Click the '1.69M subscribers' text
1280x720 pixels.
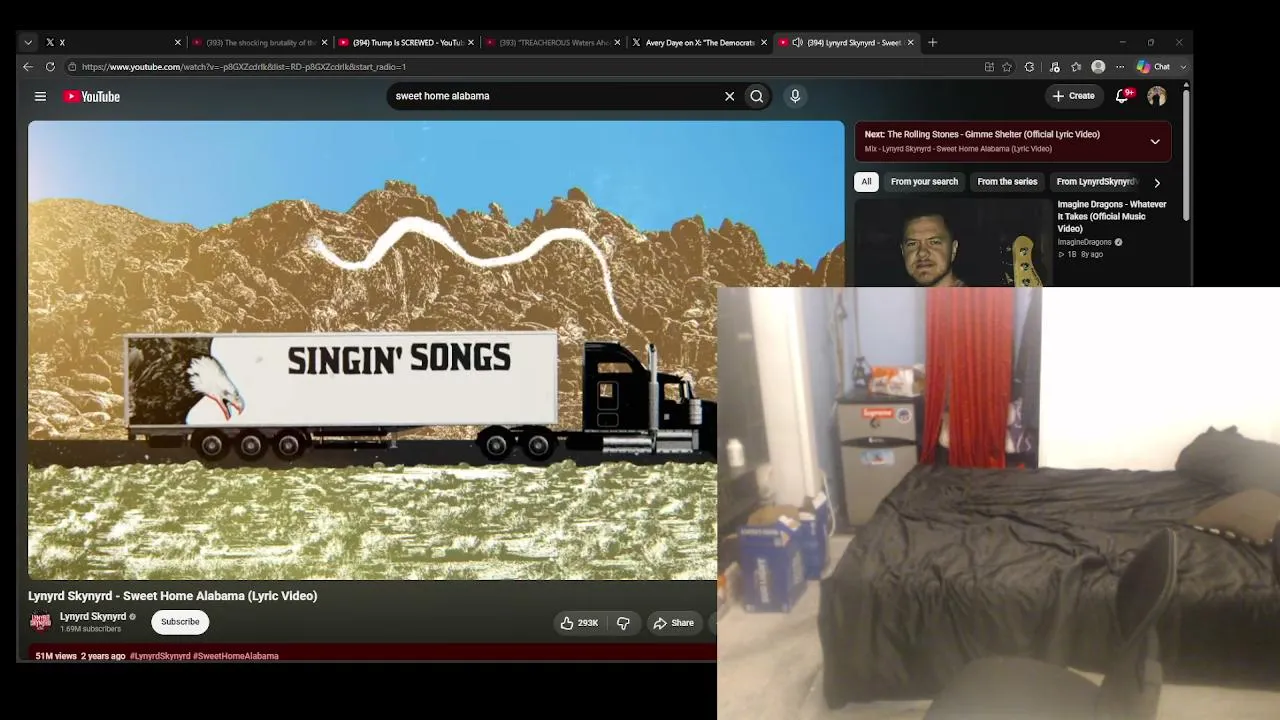tap(90, 629)
